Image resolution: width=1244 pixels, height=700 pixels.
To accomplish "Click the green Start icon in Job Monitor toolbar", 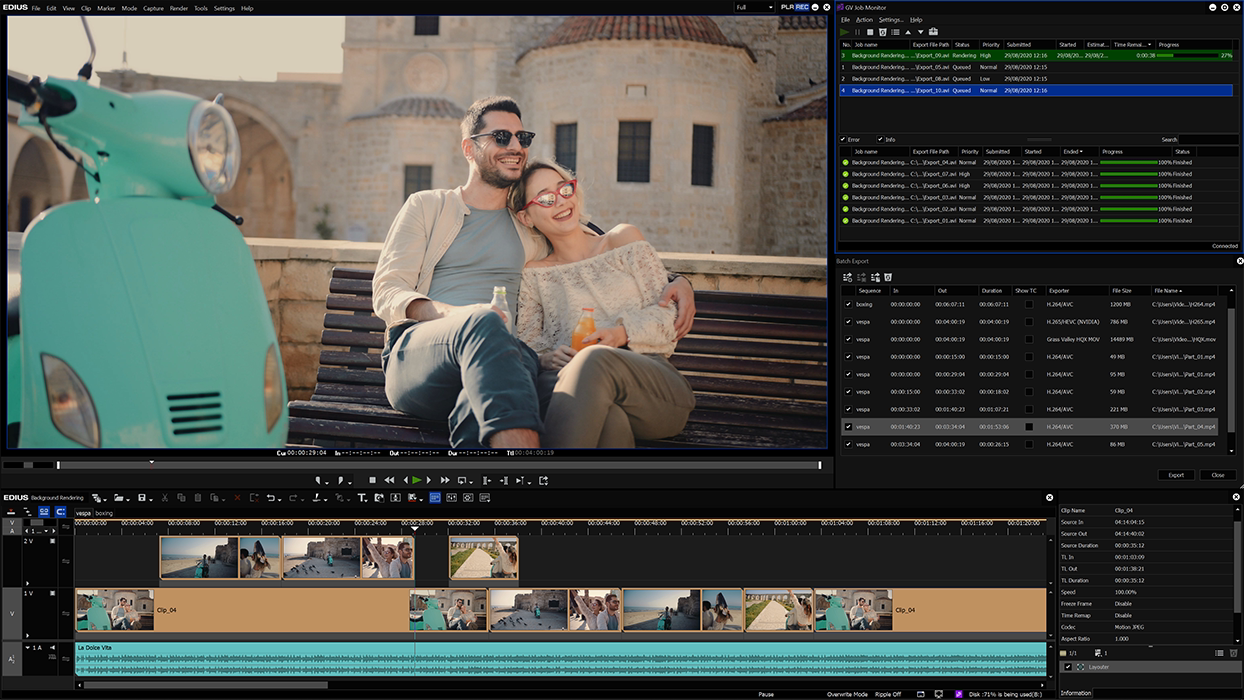I will coord(845,32).
